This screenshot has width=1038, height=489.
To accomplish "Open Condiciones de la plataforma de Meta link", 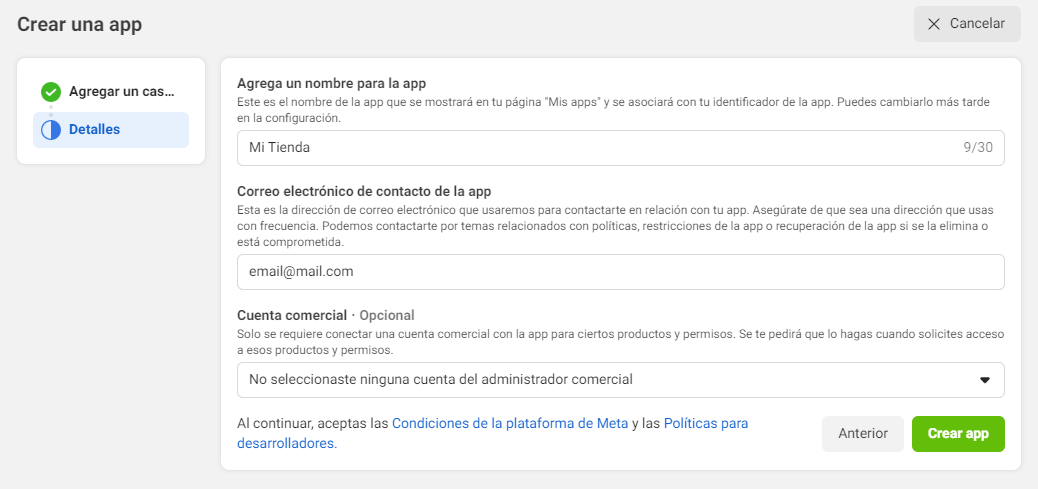I will pyautogui.click(x=510, y=423).
